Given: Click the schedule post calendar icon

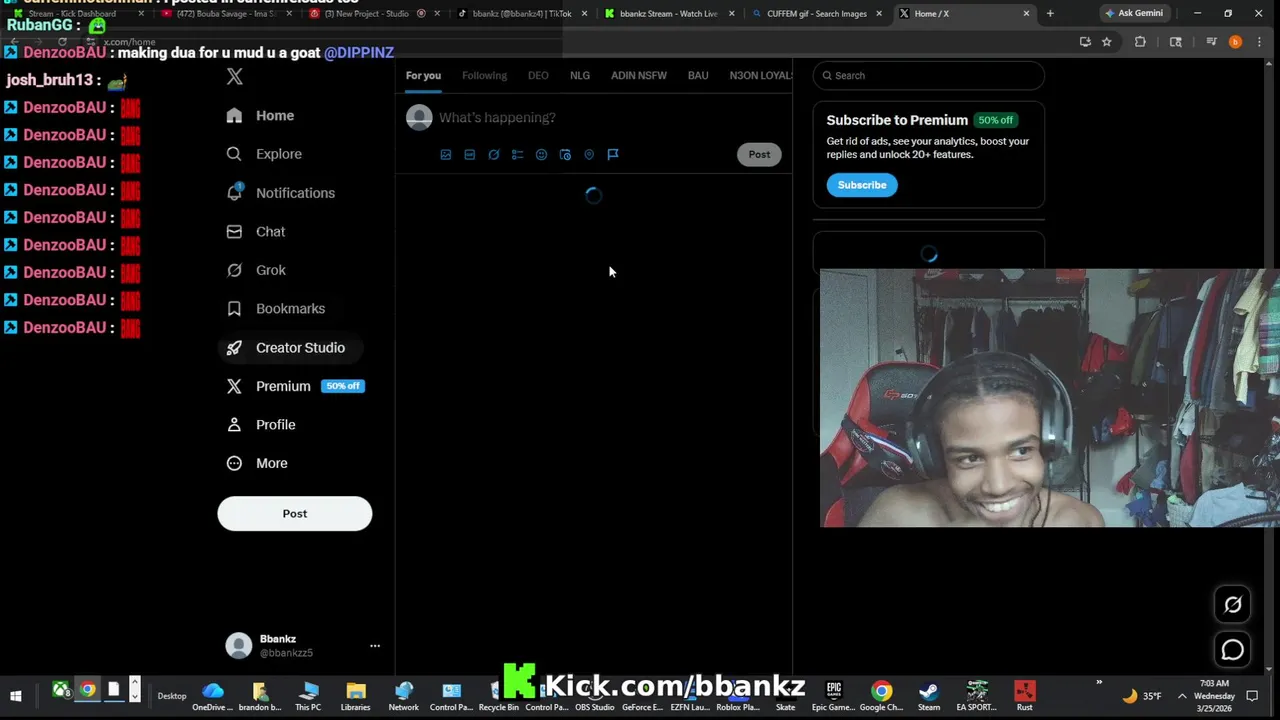Looking at the screenshot, I should [565, 154].
